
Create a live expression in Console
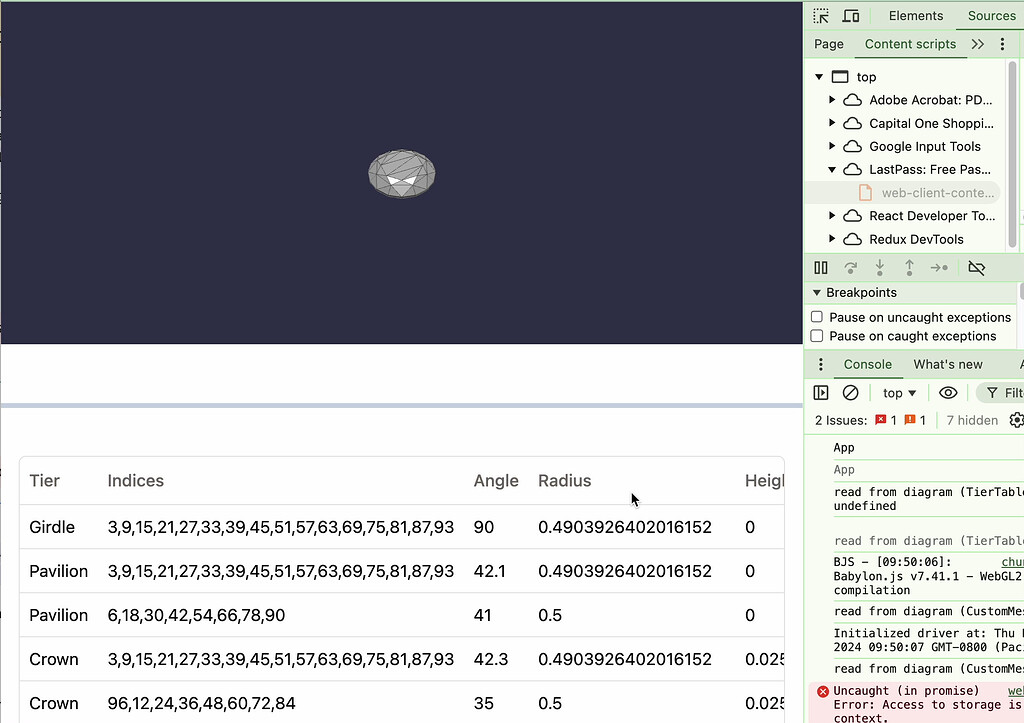coord(948,392)
